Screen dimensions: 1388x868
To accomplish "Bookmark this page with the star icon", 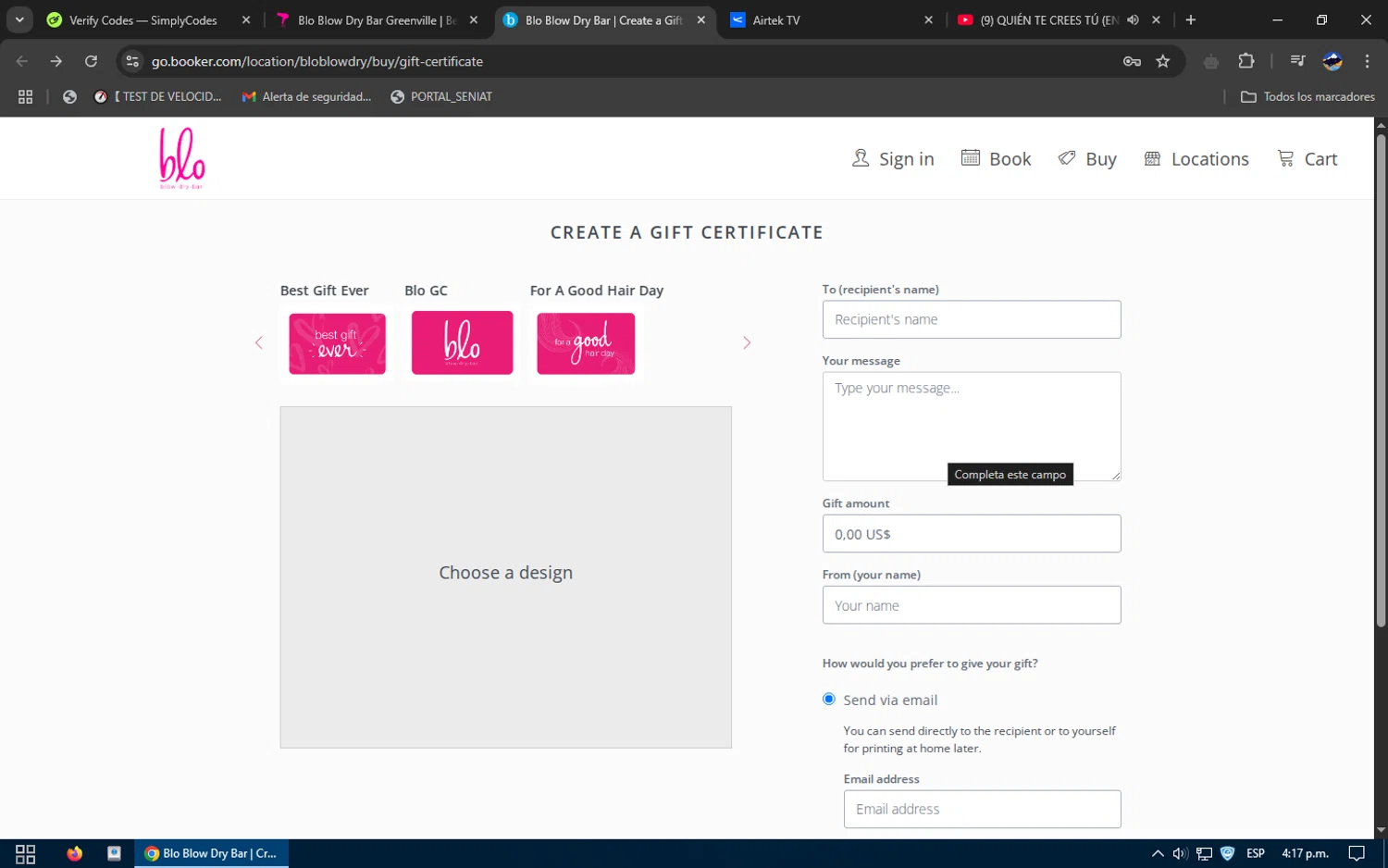I will (x=1163, y=61).
